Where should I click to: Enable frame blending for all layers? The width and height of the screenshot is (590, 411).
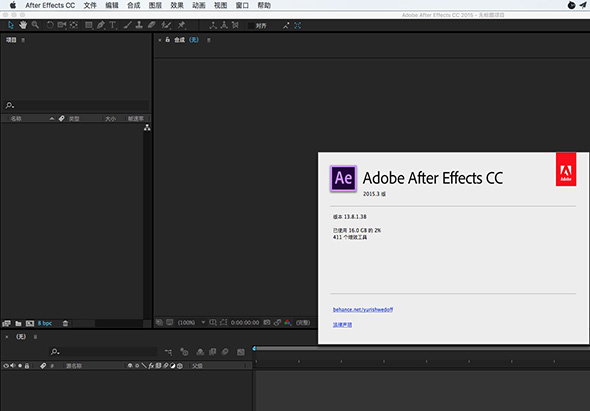[213, 352]
